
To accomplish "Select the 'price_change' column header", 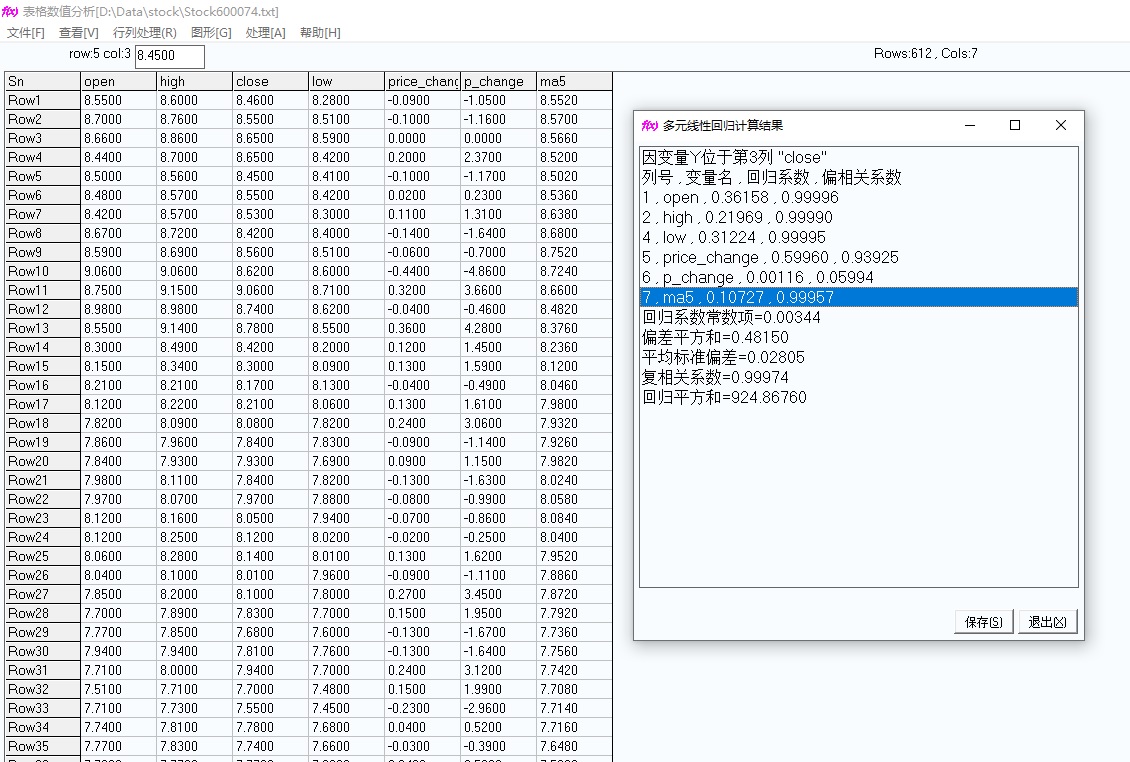I will click(x=422, y=81).
